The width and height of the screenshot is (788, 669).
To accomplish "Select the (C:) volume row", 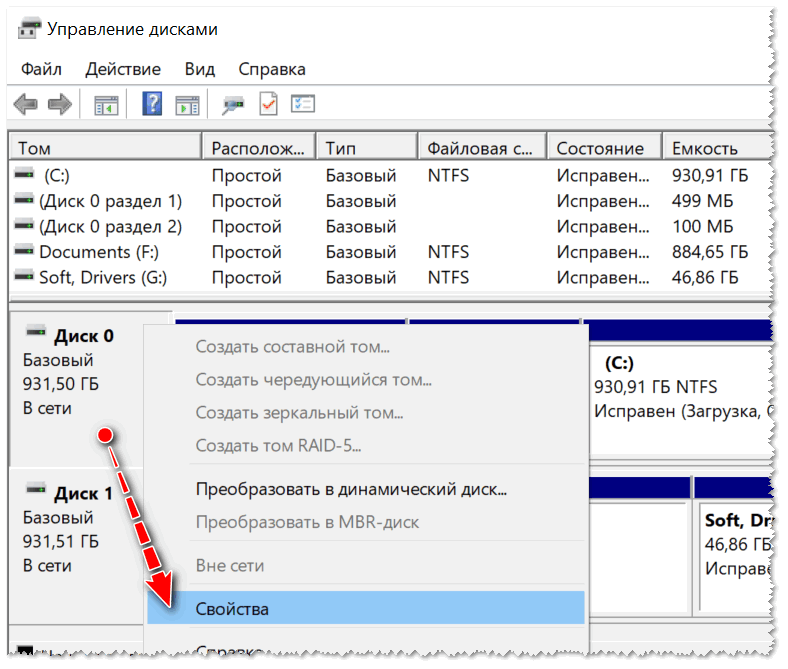I will 390,175.
